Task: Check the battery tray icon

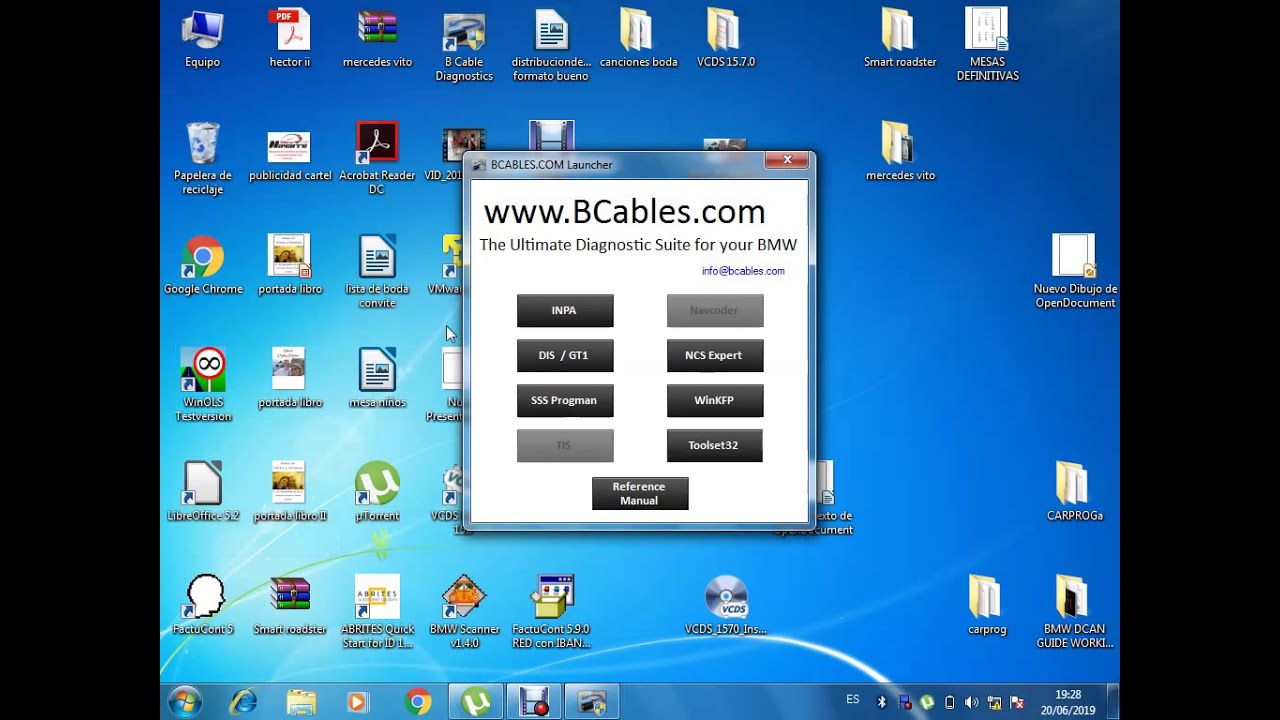Action: 949,703
